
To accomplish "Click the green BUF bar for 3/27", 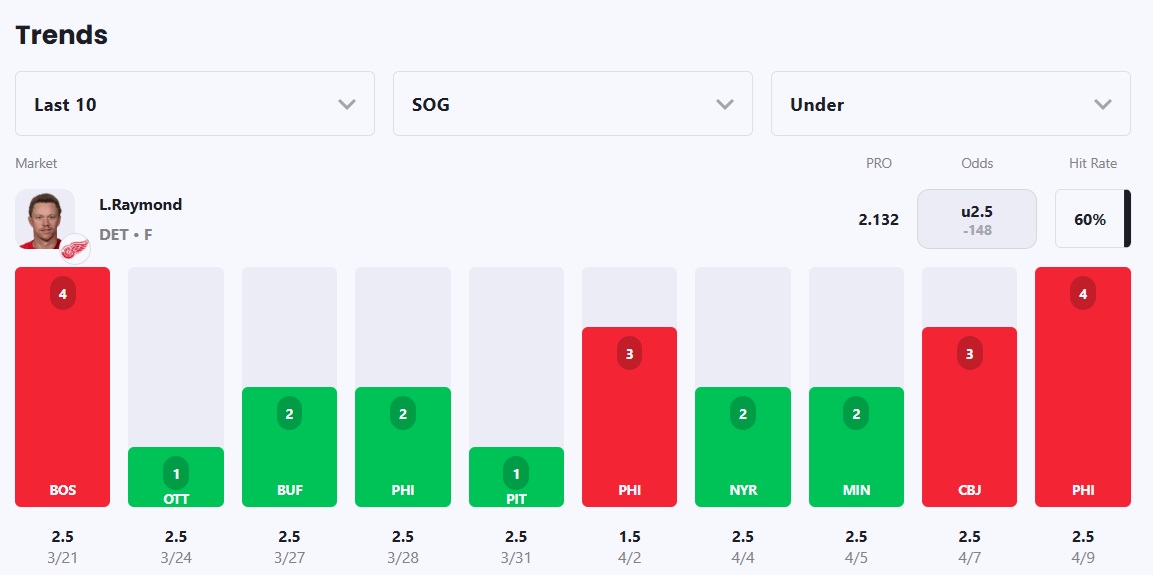I will coord(289,447).
